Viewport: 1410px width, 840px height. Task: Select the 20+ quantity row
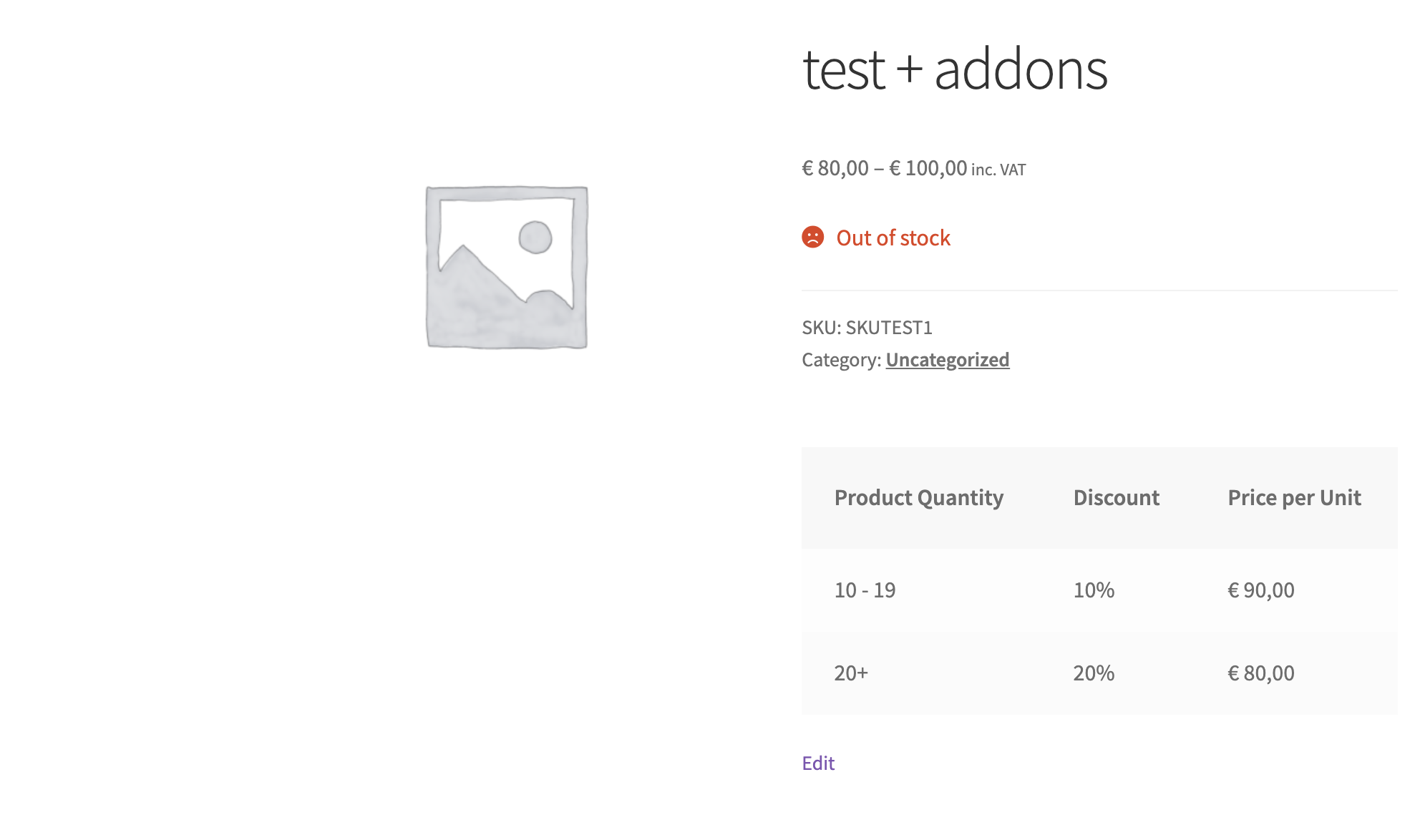(x=1099, y=673)
